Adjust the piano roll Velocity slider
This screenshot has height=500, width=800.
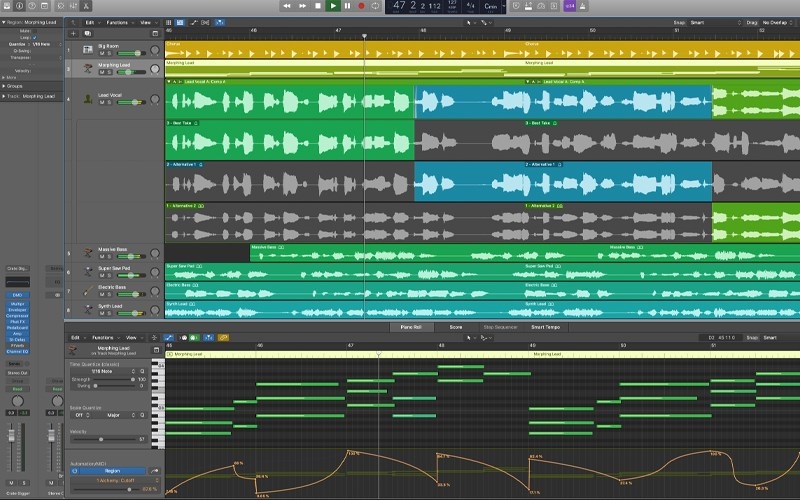102,439
